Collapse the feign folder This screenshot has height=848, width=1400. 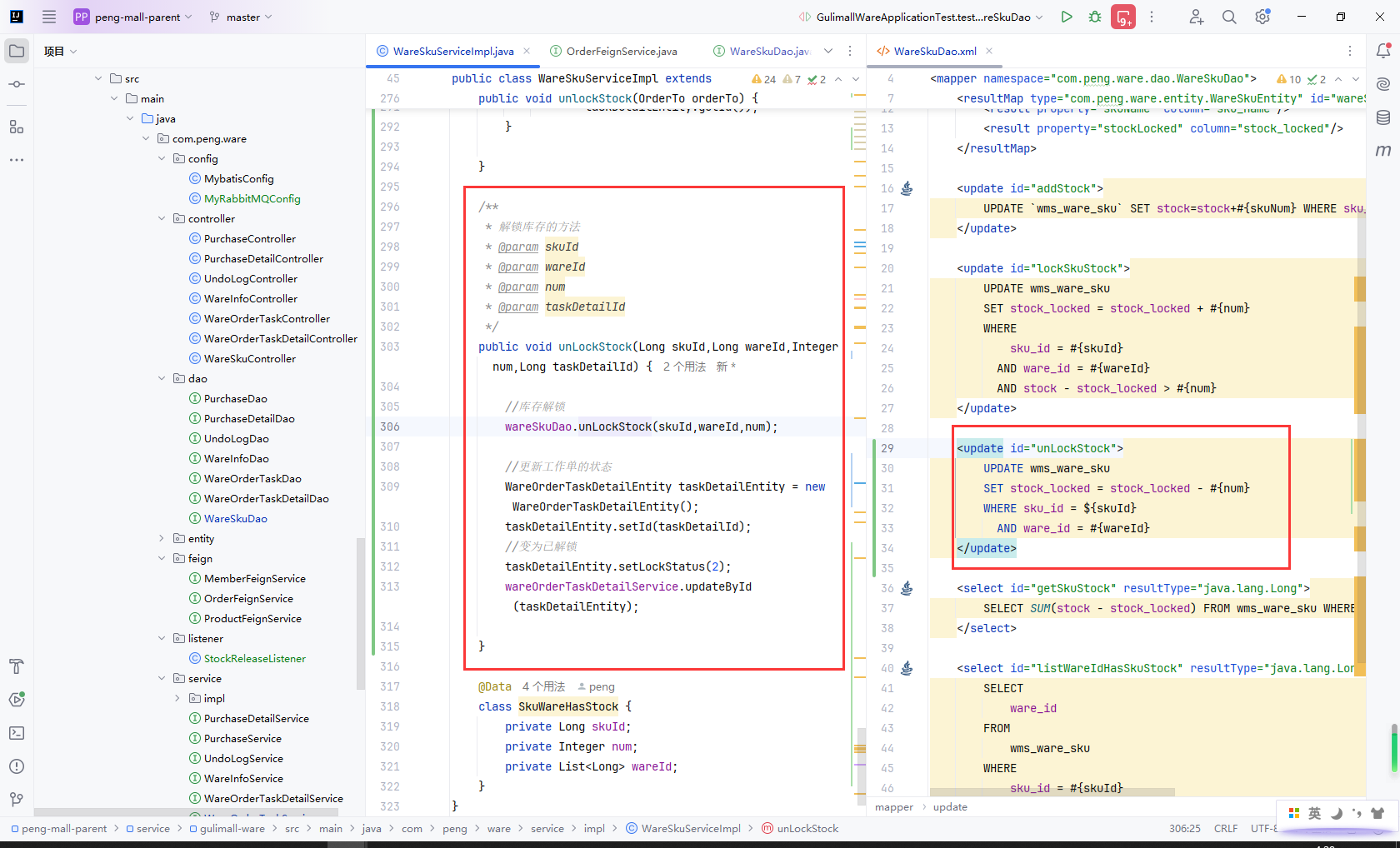[x=162, y=558]
